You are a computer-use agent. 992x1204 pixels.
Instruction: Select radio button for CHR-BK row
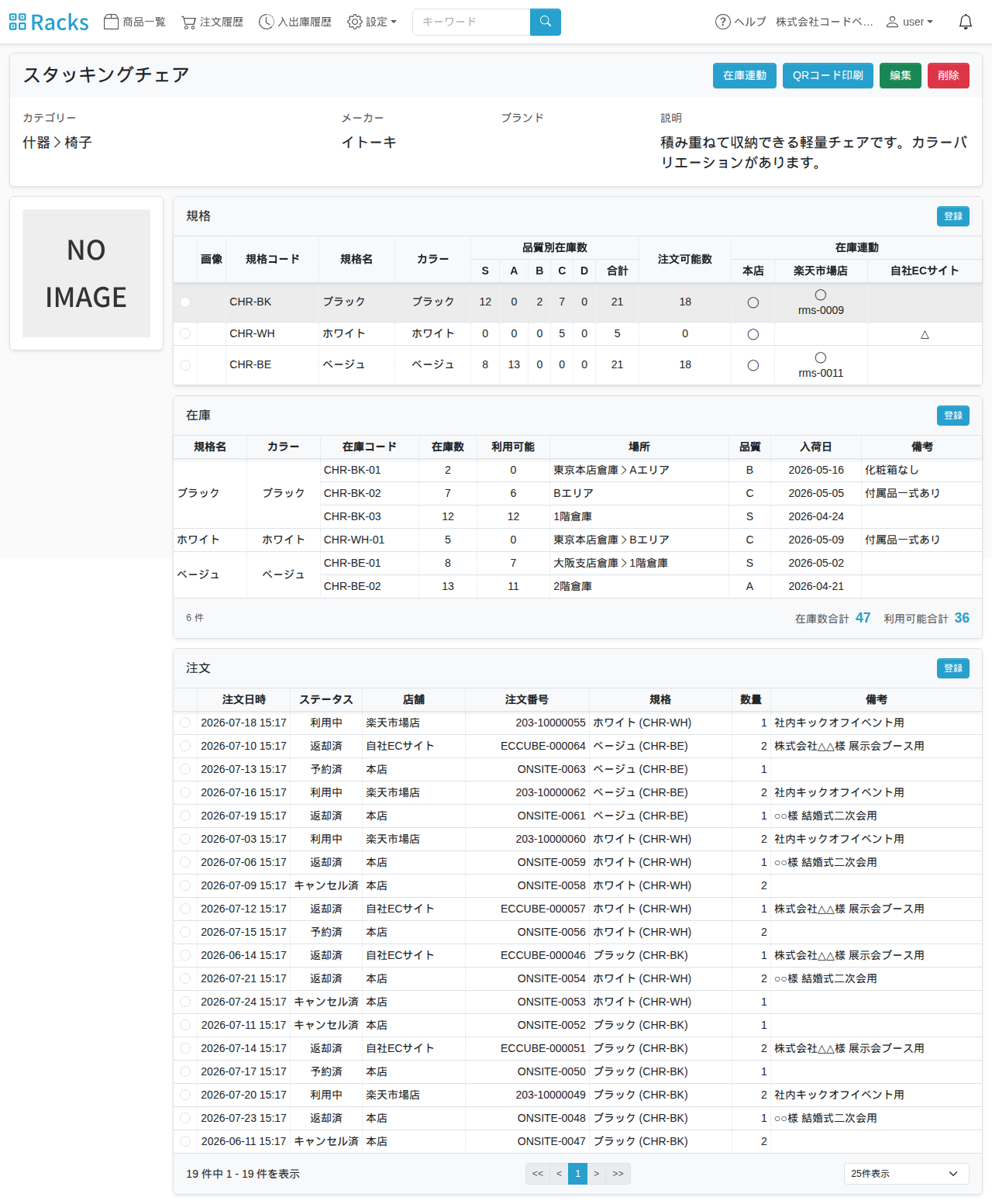coord(185,302)
